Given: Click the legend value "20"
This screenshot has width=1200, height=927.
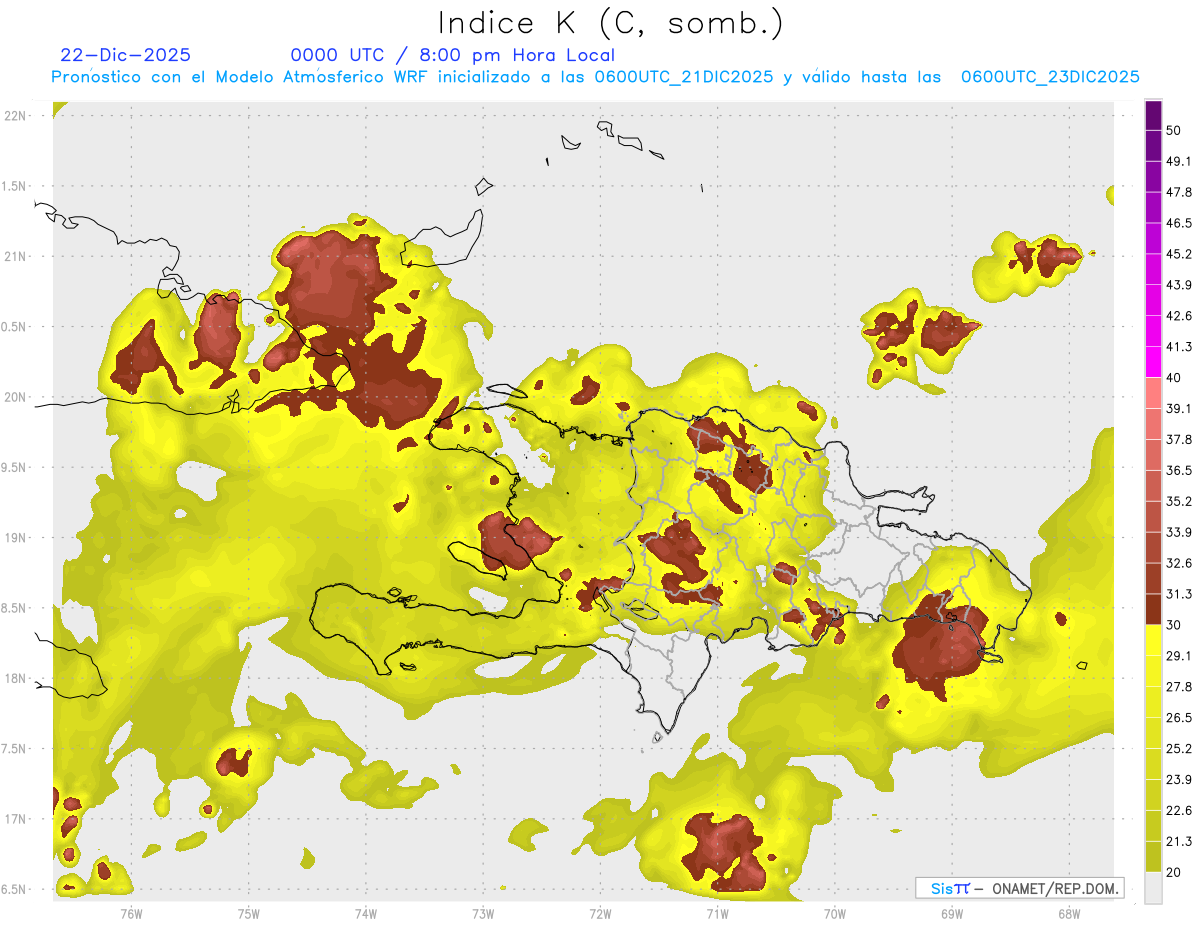Looking at the screenshot, I should [x=1173, y=872].
